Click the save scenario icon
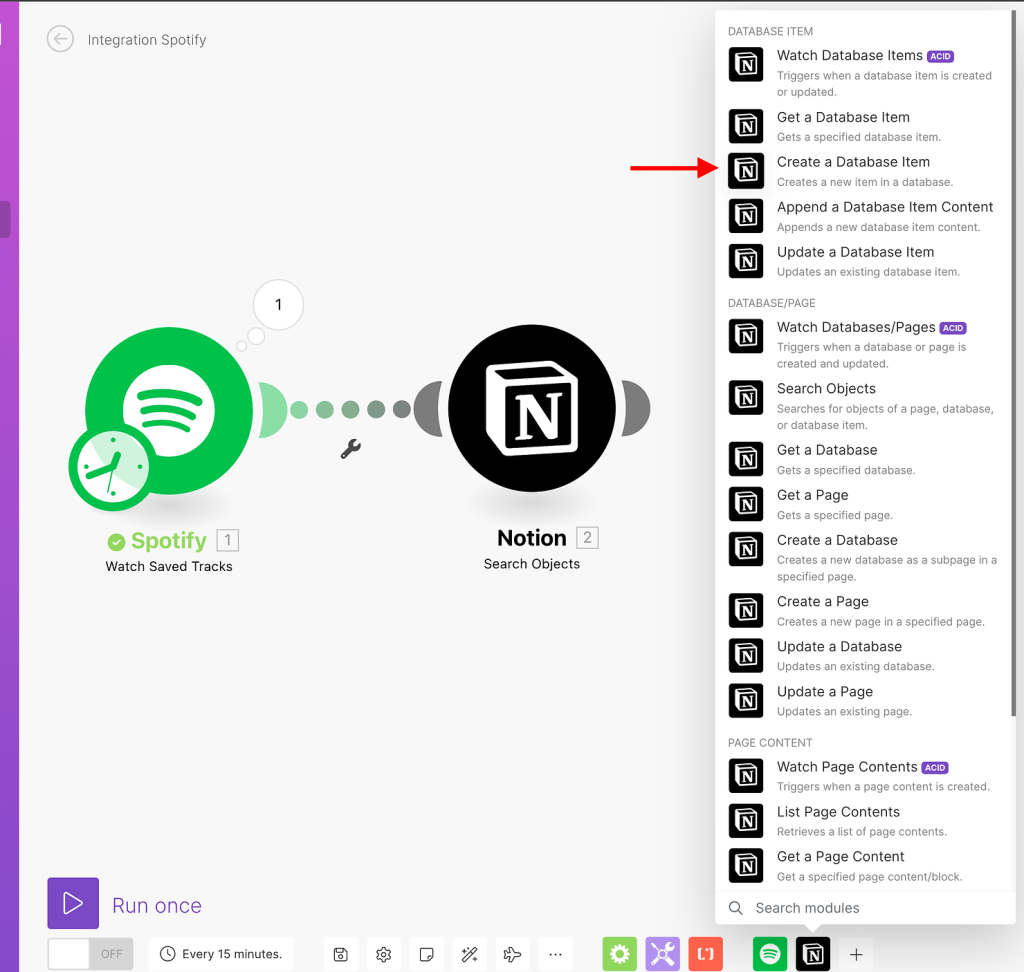 [x=340, y=954]
